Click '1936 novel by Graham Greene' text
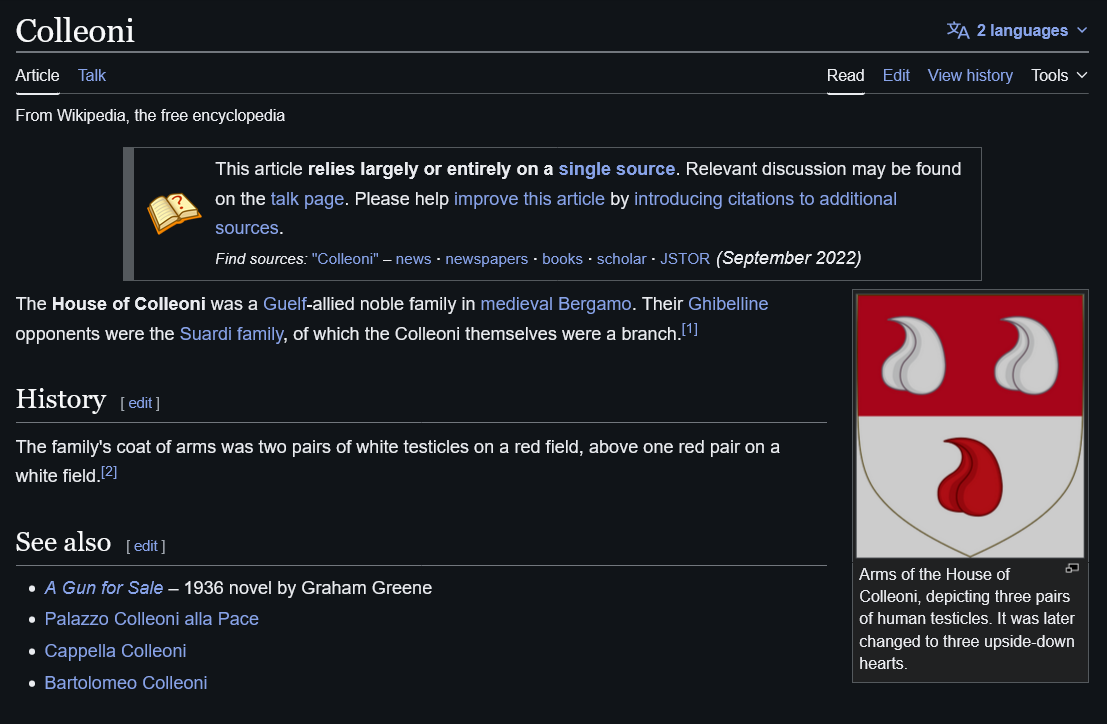This screenshot has height=724, width=1107. [x=308, y=588]
